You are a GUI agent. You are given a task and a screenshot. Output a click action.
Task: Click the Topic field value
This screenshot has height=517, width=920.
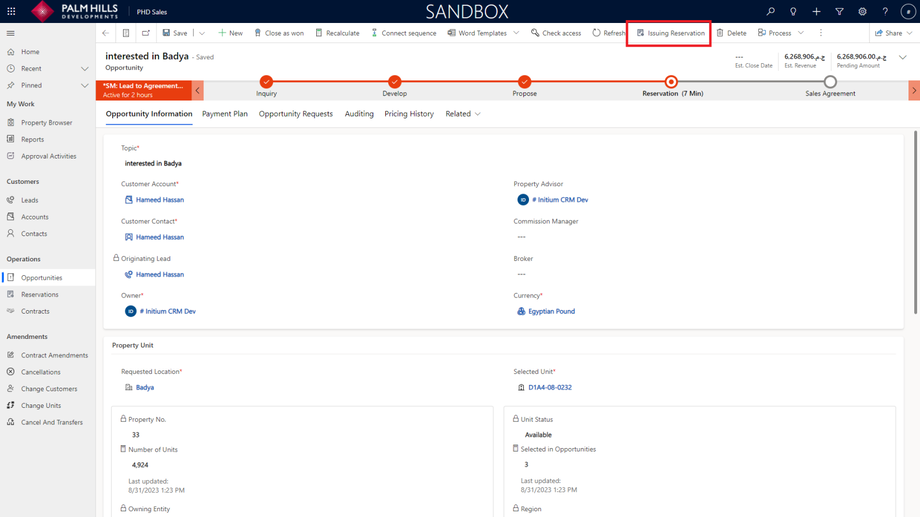coord(153,163)
